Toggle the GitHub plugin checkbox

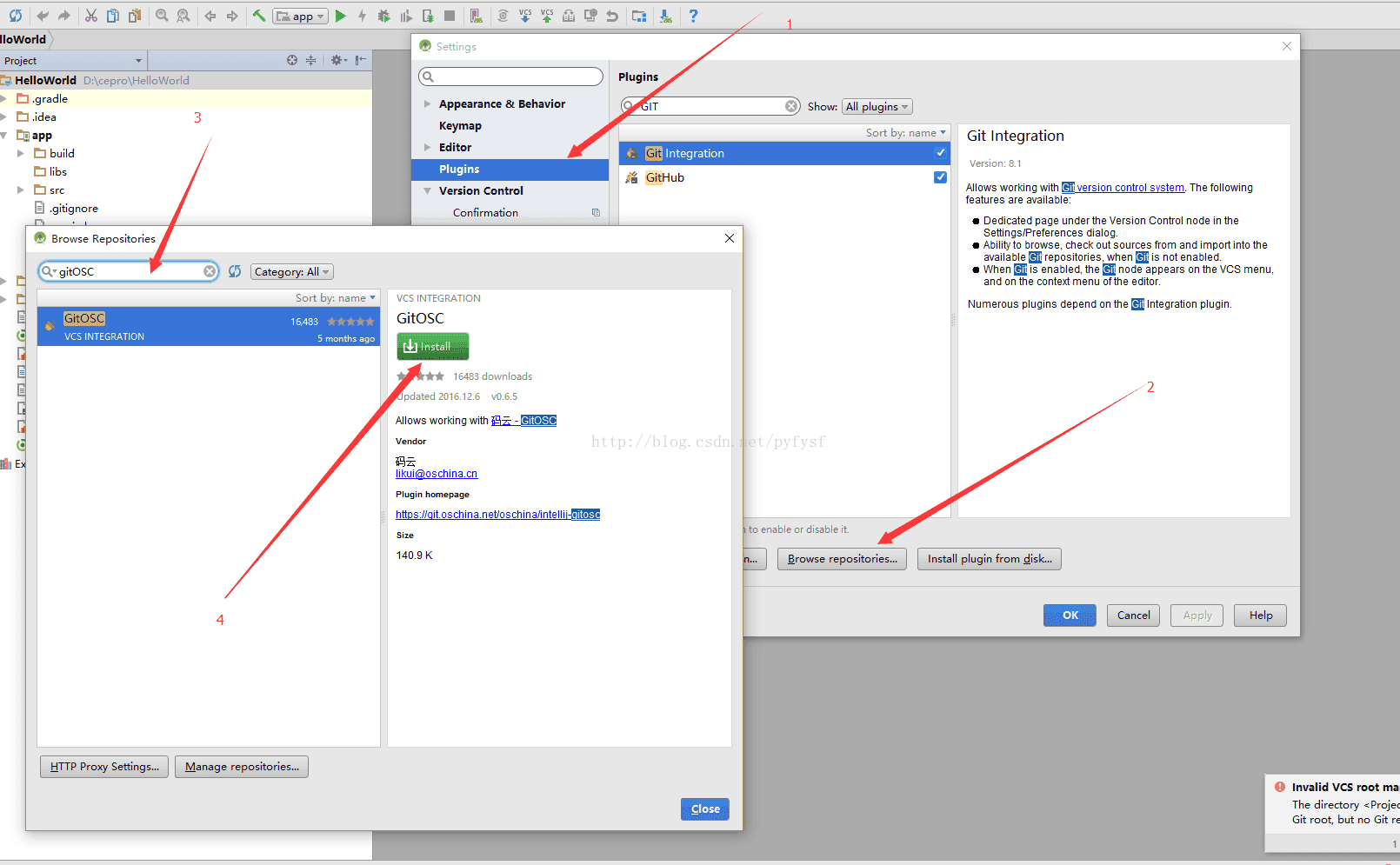point(940,177)
